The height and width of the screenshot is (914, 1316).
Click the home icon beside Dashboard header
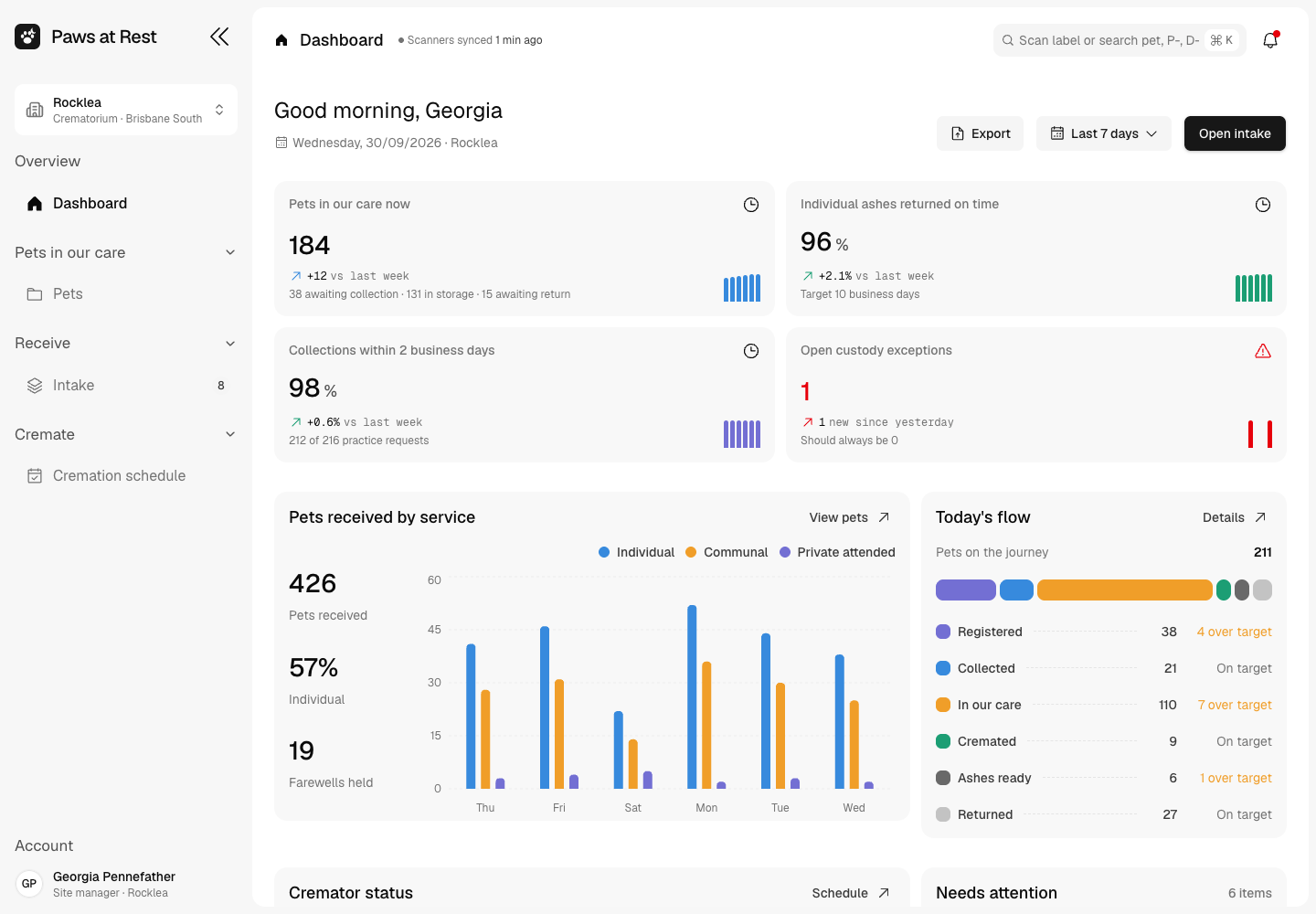[x=281, y=40]
